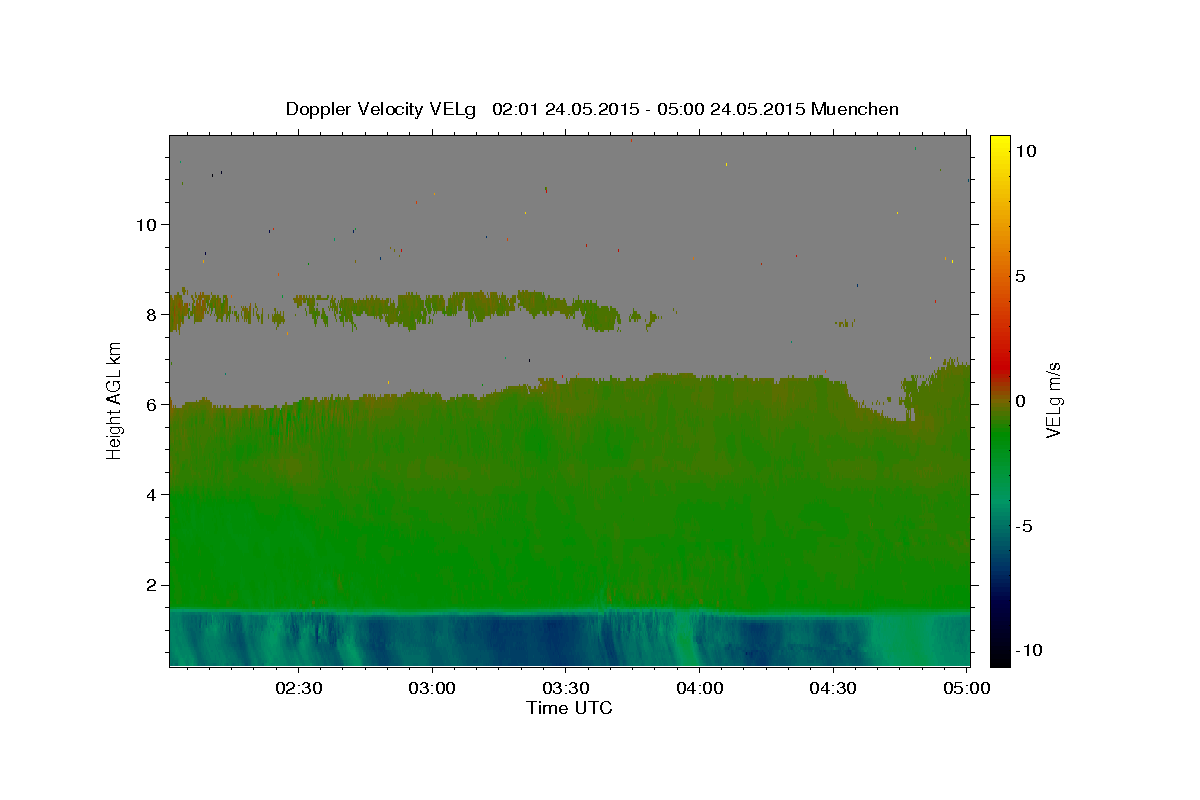Click the colorbar value label 5
This screenshot has width=1200, height=800.
click(1020, 276)
